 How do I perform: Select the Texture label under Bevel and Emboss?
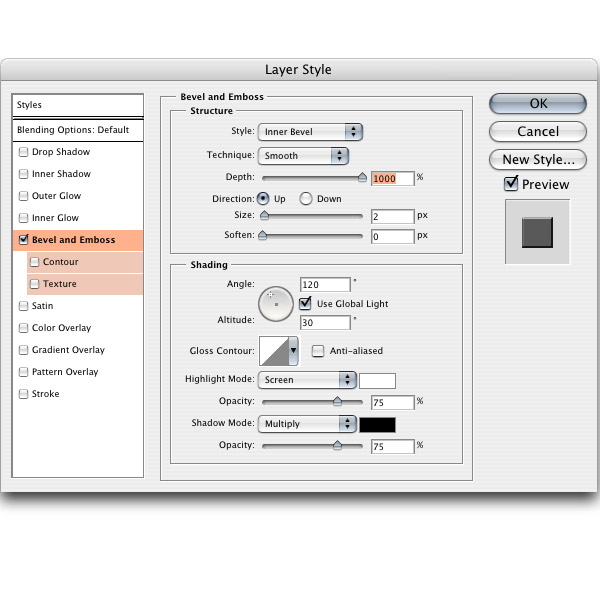[60, 284]
